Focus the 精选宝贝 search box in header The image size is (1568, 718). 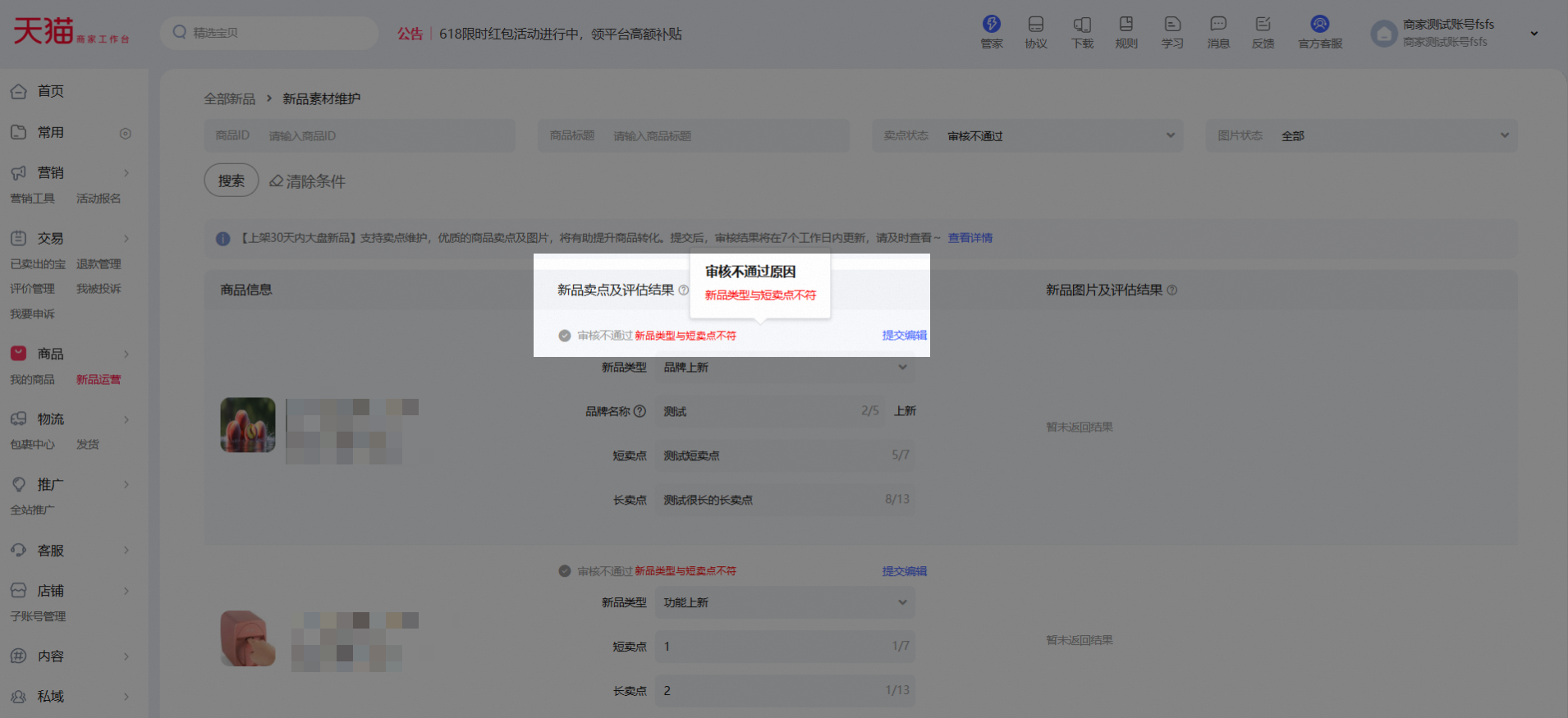pyautogui.click(x=269, y=33)
